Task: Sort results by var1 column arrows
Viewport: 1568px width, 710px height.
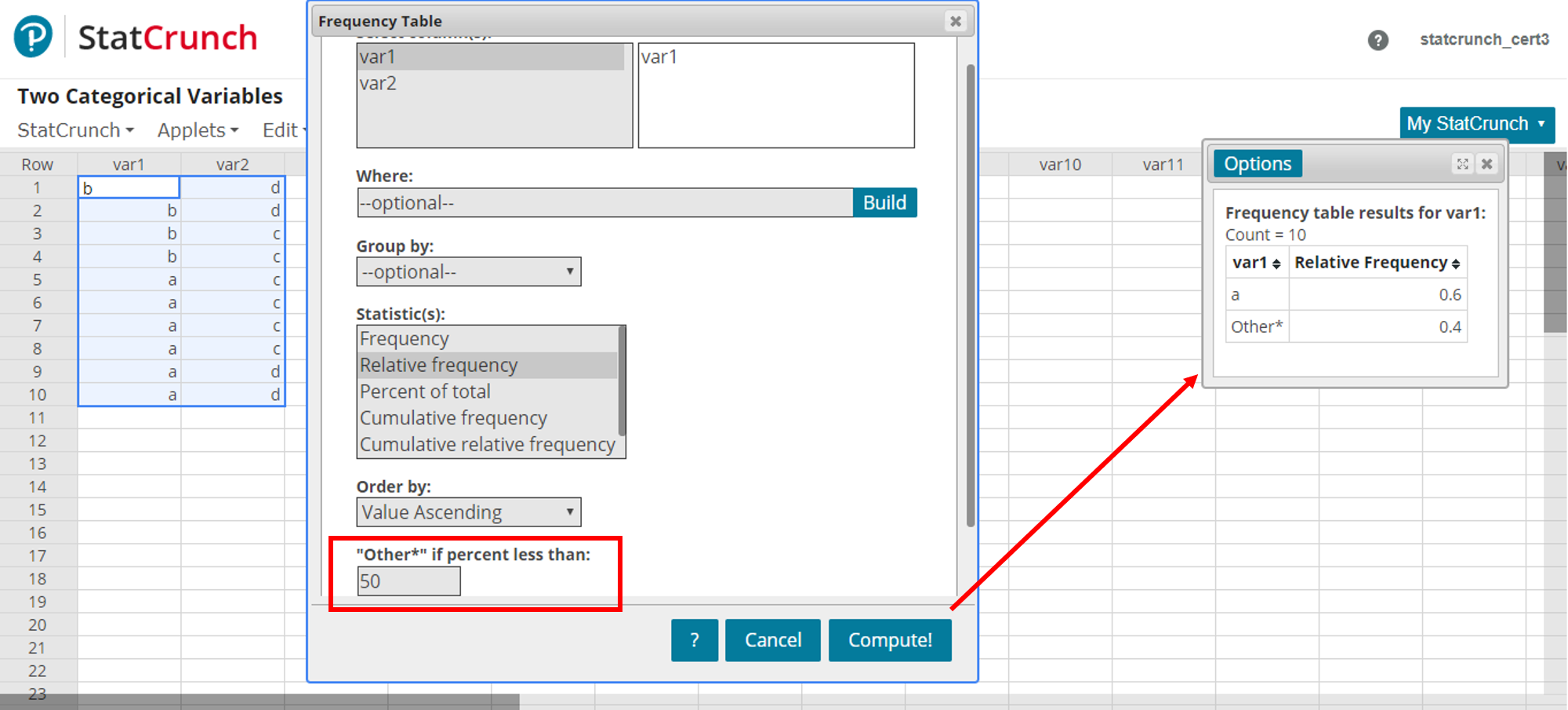Action: 1276,264
